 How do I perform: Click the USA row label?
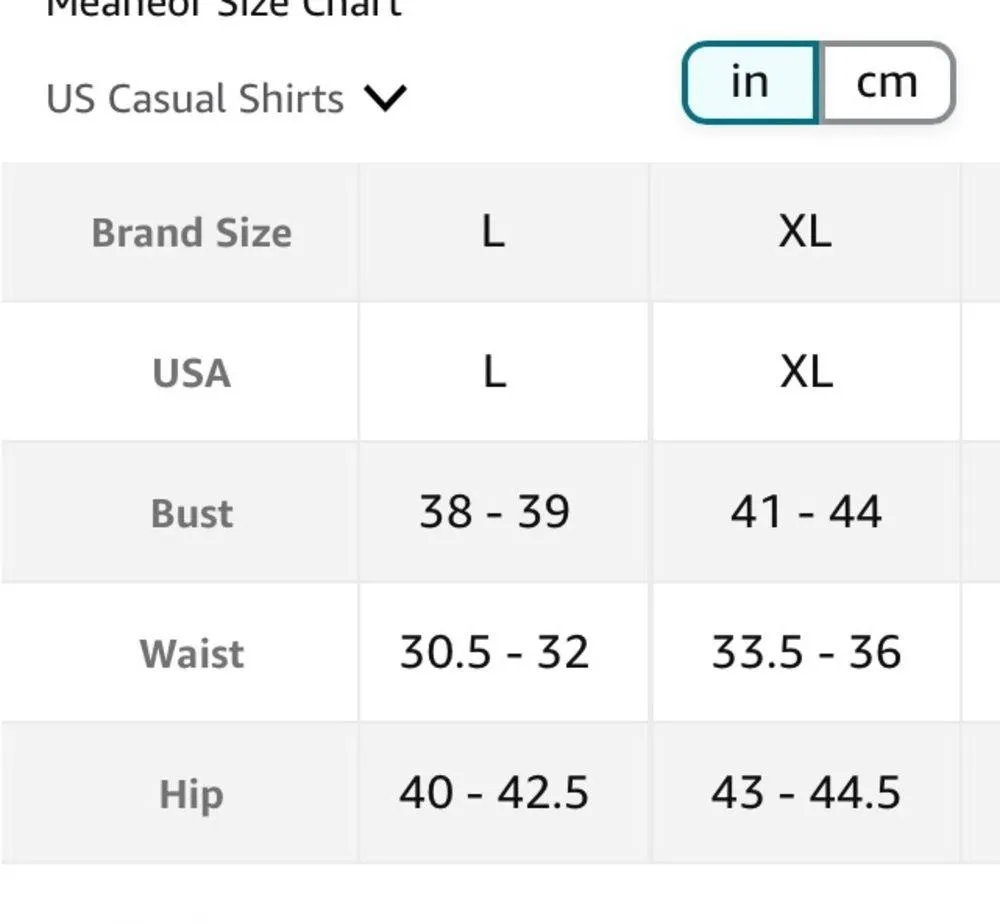[190, 372]
